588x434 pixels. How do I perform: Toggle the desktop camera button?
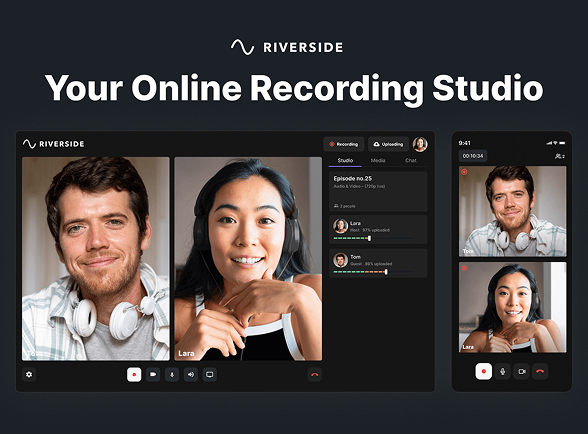[x=153, y=374]
